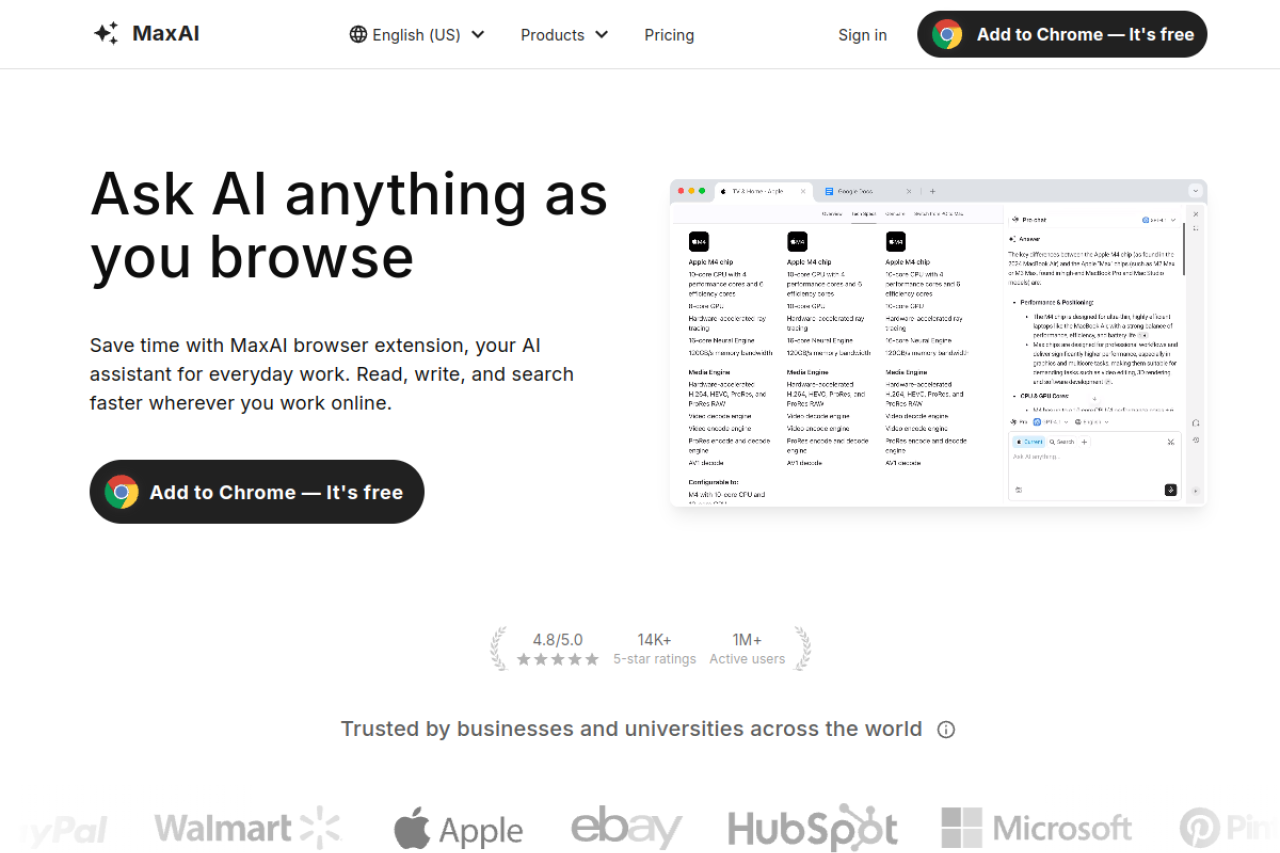The height and width of the screenshot is (853, 1280).
Task: Open the Products dropdown menu
Action: pos(564,34)
